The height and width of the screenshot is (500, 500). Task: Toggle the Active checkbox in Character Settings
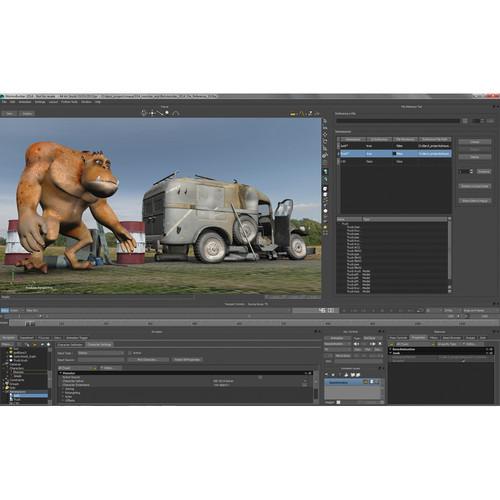coord(130,353)
